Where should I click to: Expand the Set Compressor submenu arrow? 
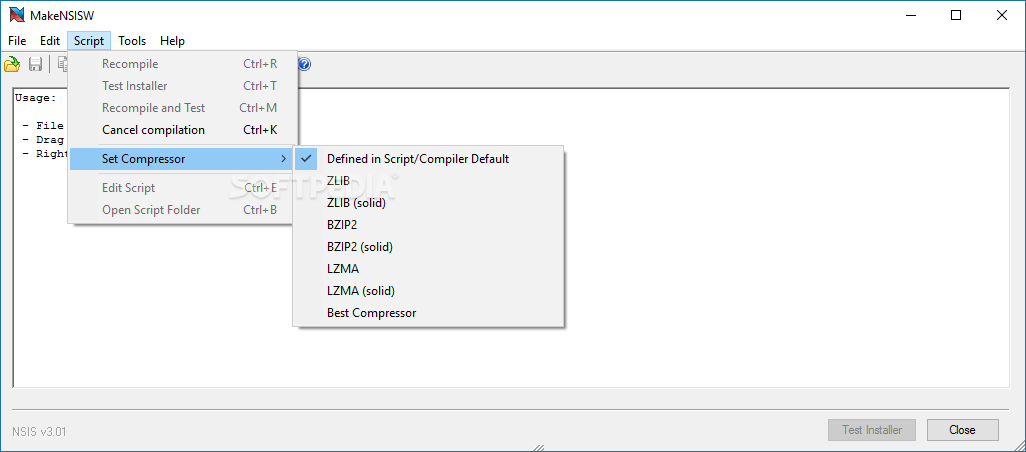tap(283, 159)
